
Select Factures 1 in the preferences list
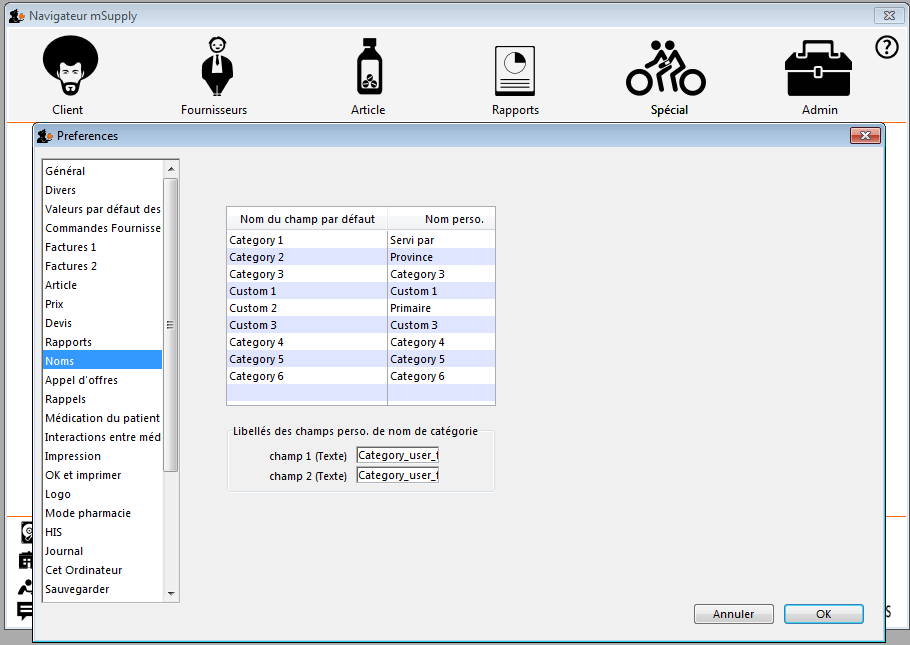coord(102,247)
